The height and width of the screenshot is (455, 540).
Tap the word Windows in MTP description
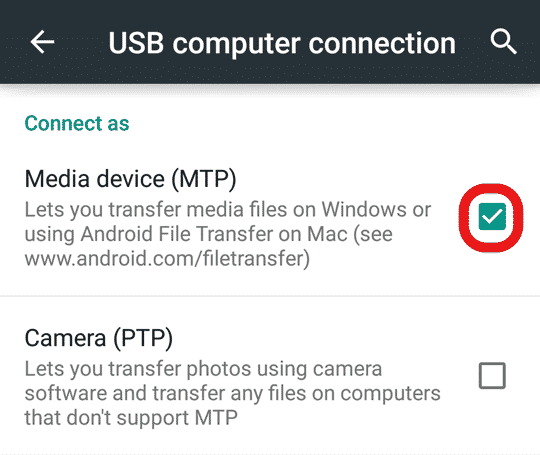tap(364, 209)
